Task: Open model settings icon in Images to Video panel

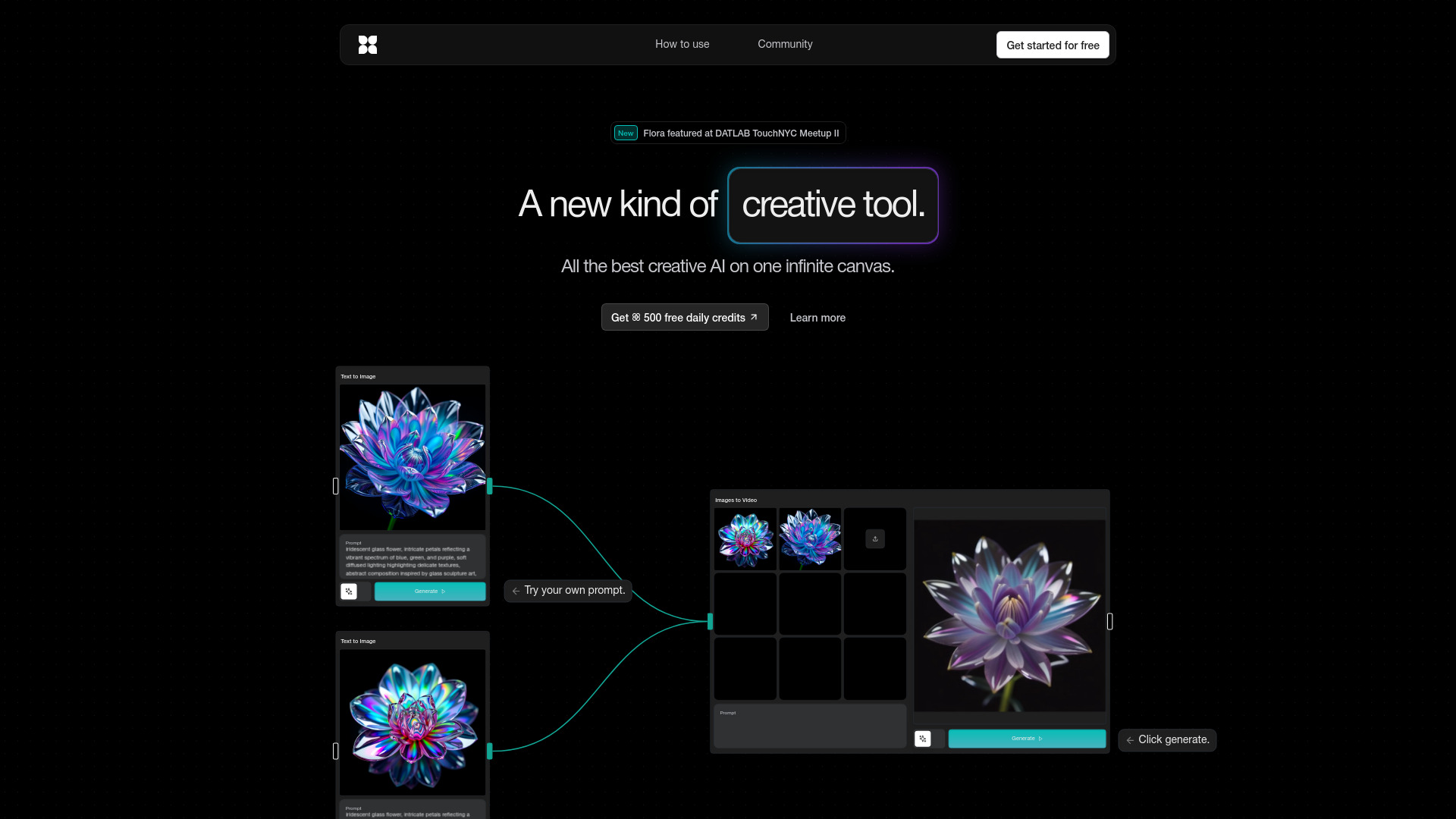Action: coord(923,738)
